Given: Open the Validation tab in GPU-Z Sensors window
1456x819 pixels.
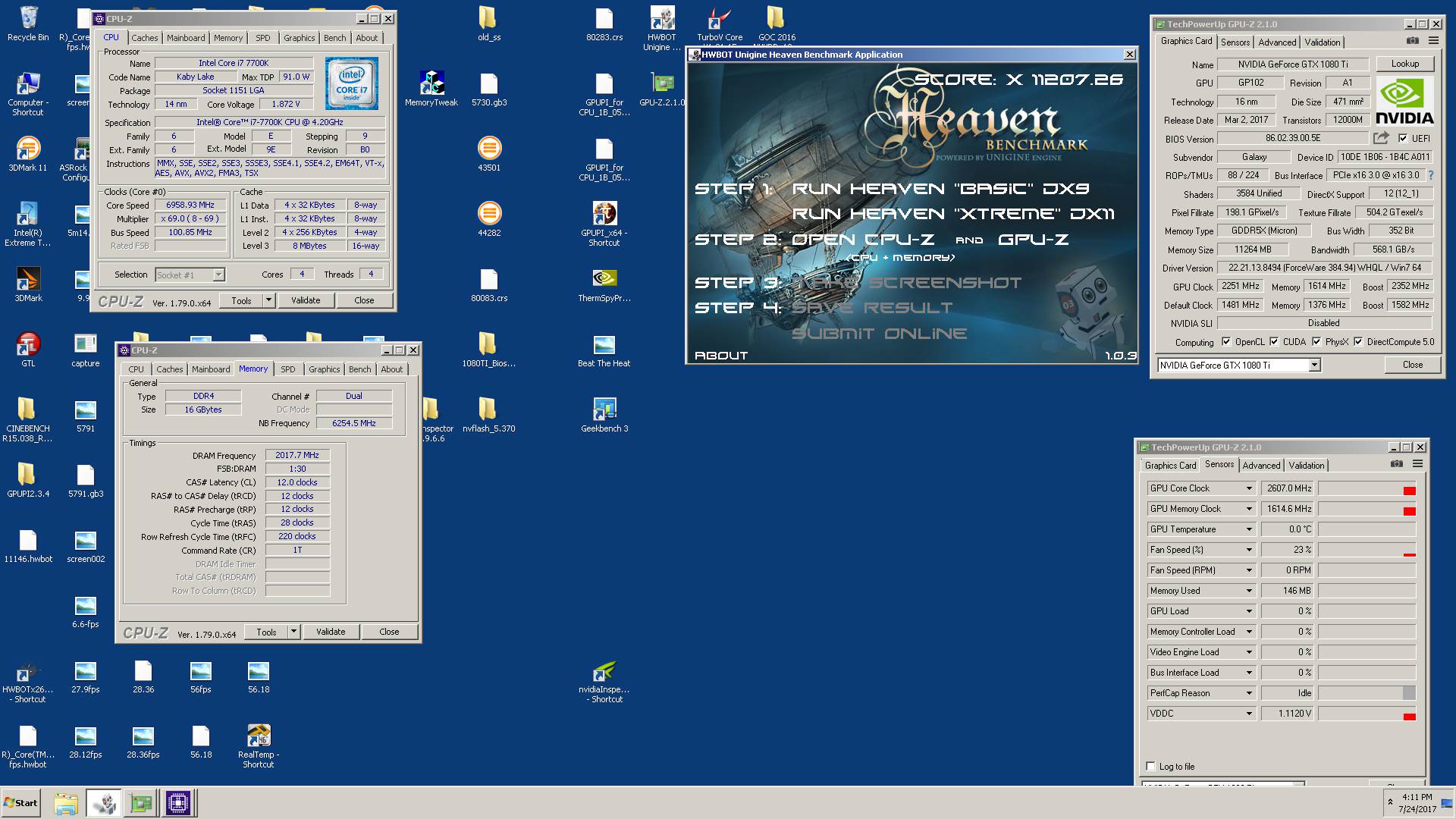Looking at the screenshot, I should (x=1307, y=466).
